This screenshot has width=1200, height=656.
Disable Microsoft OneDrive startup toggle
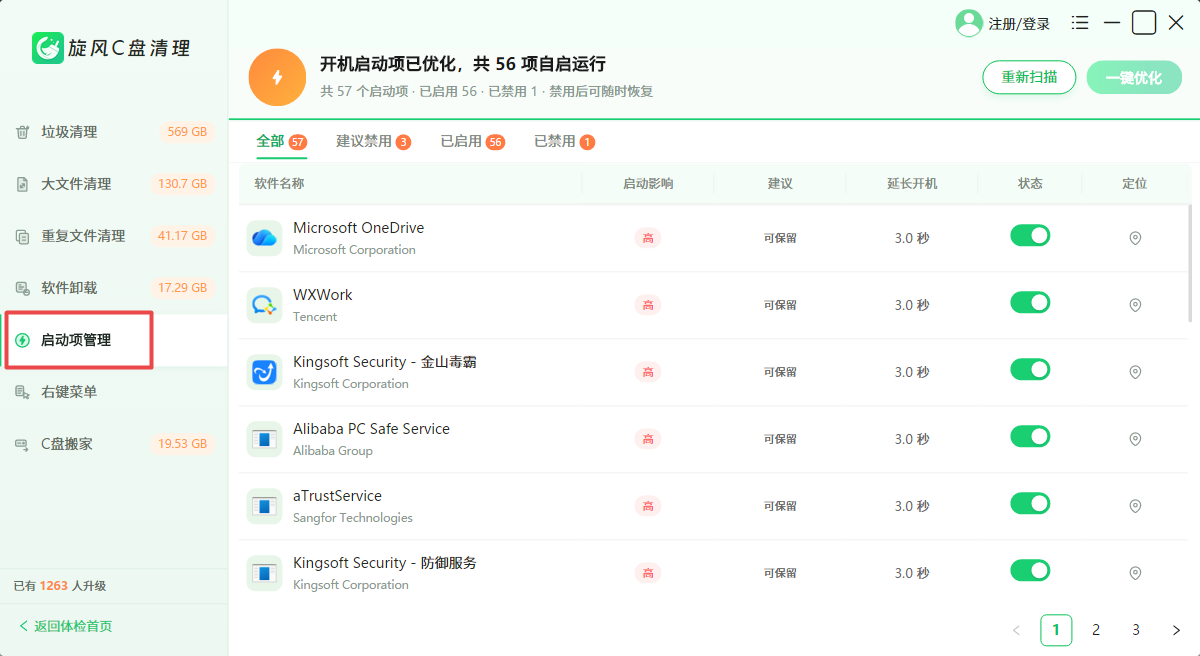(1030, 236)
